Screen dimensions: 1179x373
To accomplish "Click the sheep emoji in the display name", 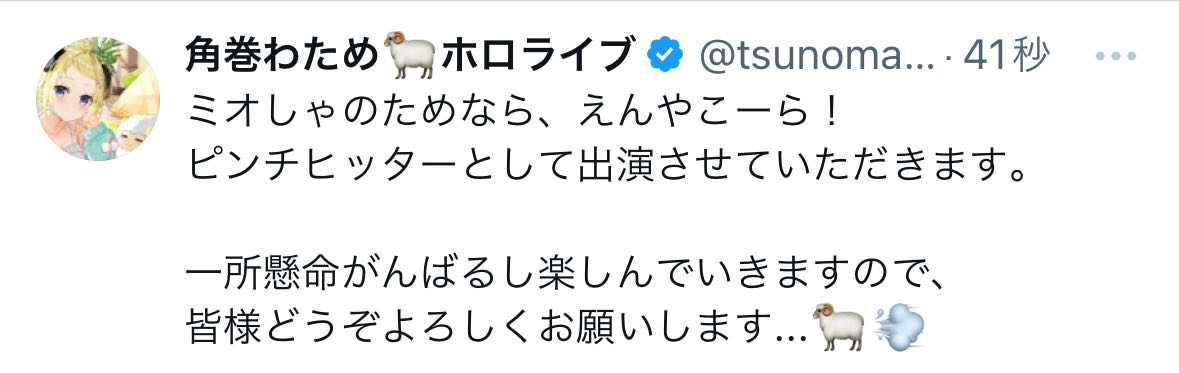I will 410,55.
